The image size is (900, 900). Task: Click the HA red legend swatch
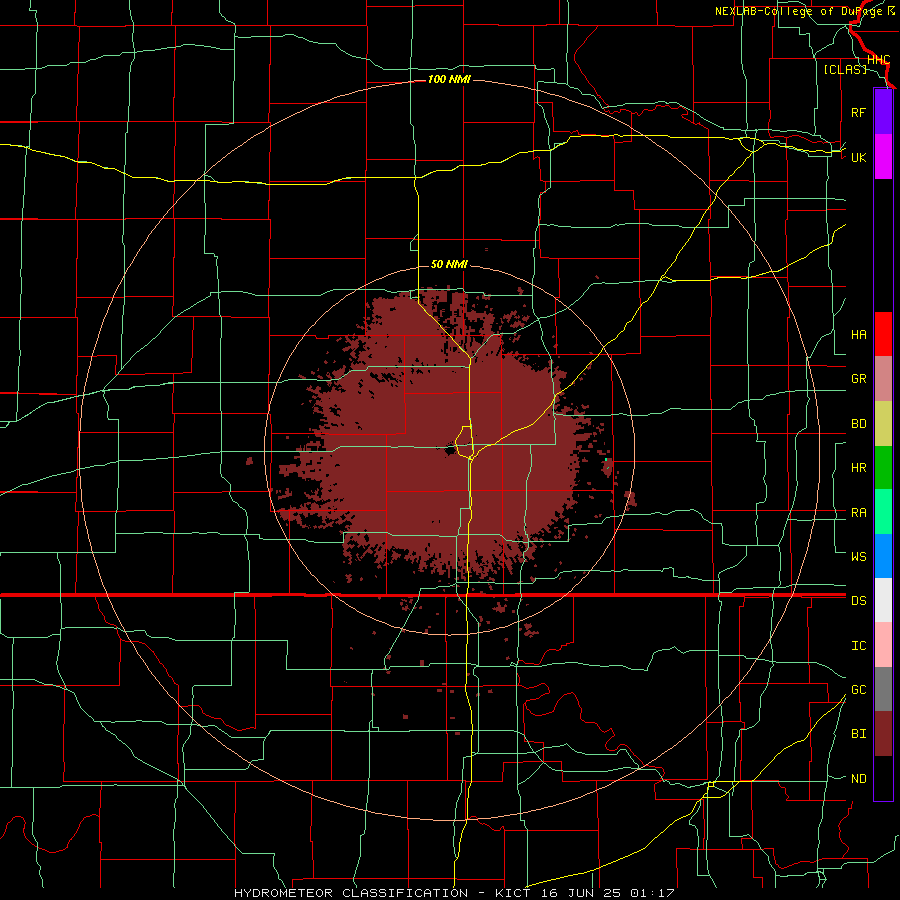883,334
